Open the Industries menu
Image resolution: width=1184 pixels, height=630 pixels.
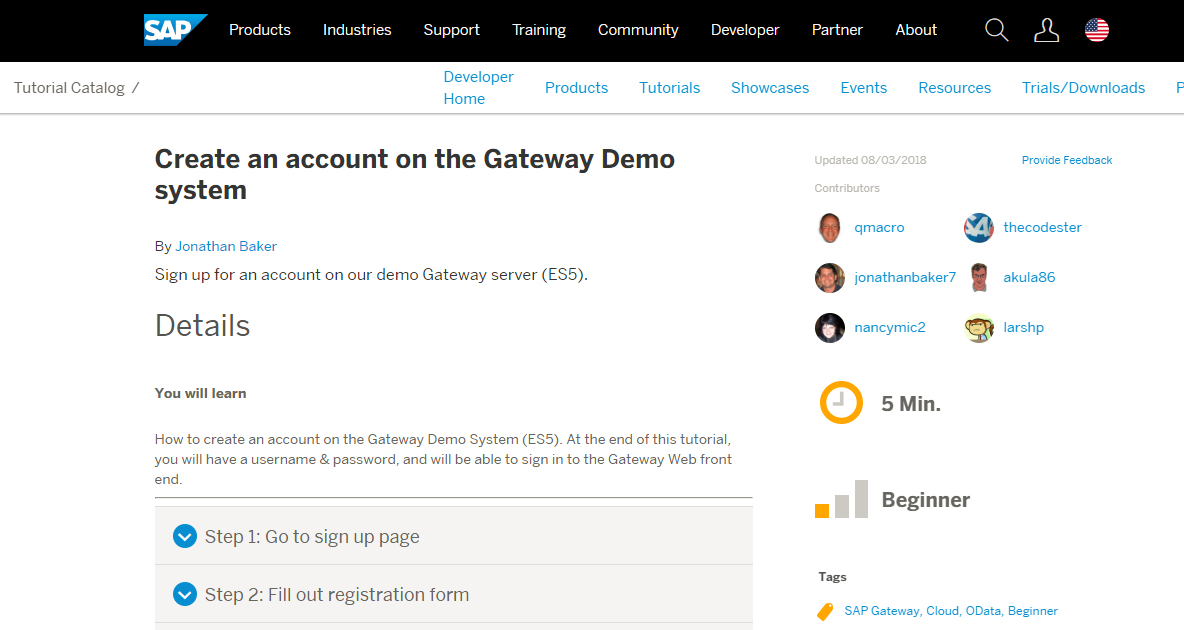pyautogui.click(x=357, y=30)
